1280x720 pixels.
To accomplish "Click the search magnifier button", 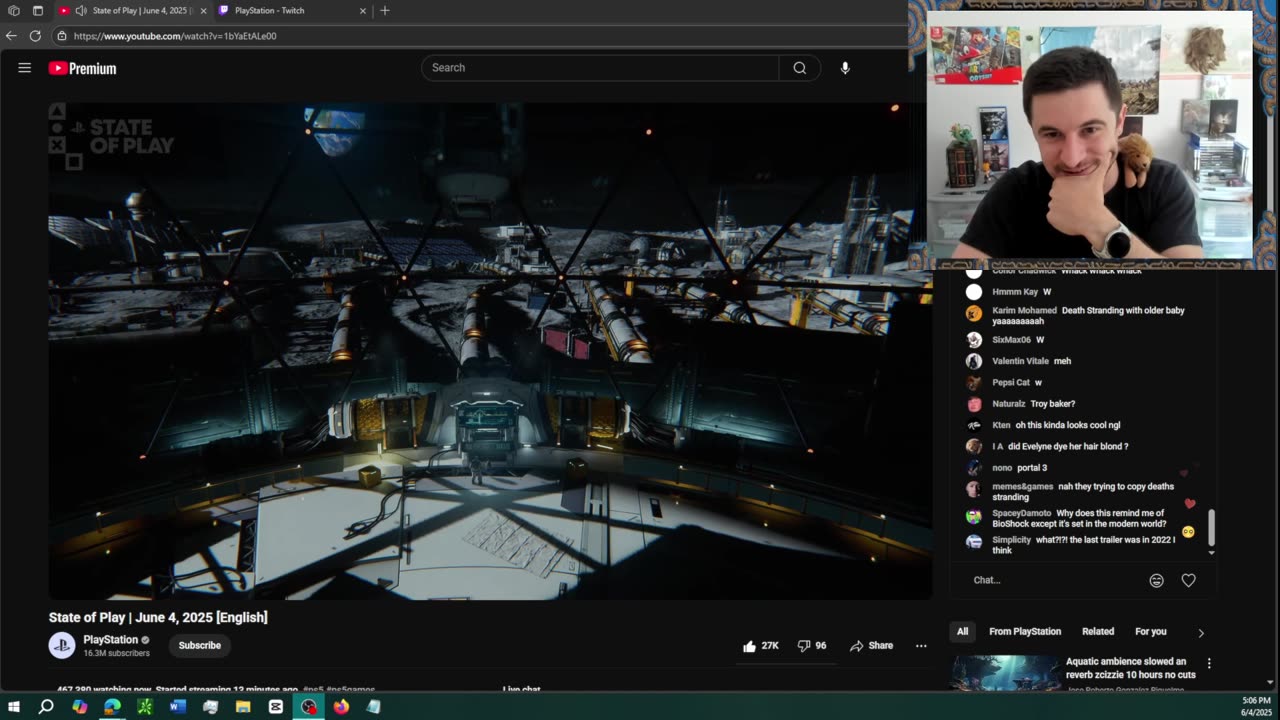I will [799, 68].
